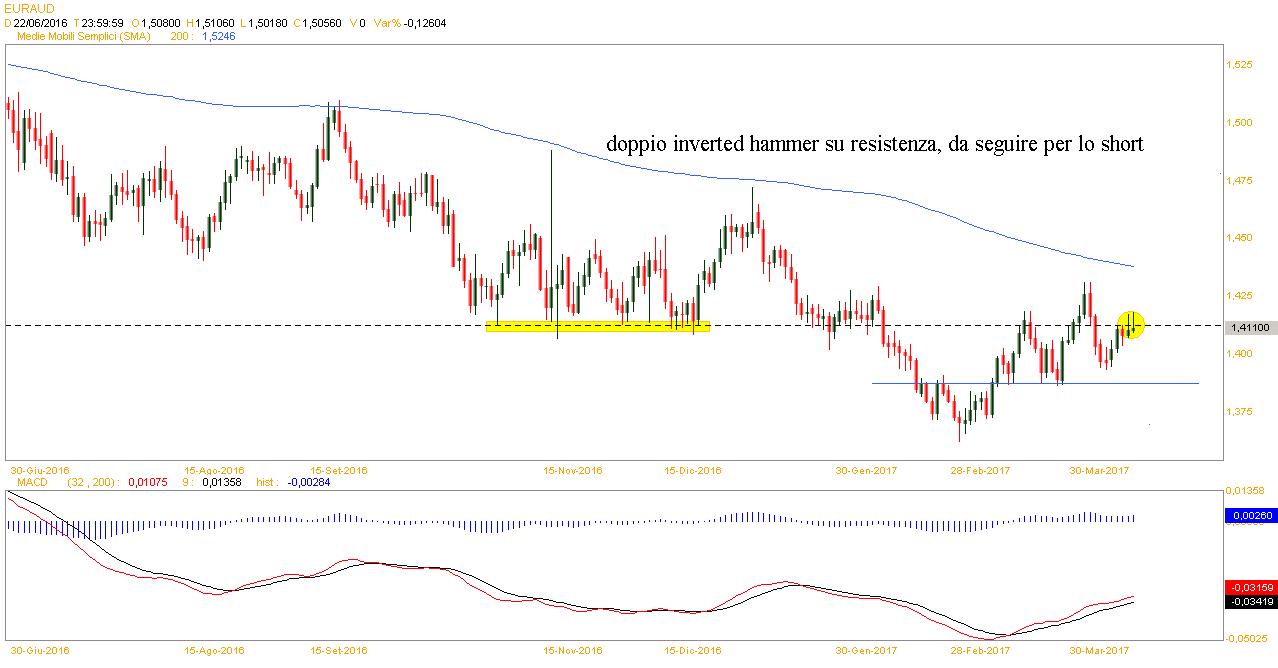Select the 'doppio inverted hammer' text annotation
1278x668 pixels.
875,144
